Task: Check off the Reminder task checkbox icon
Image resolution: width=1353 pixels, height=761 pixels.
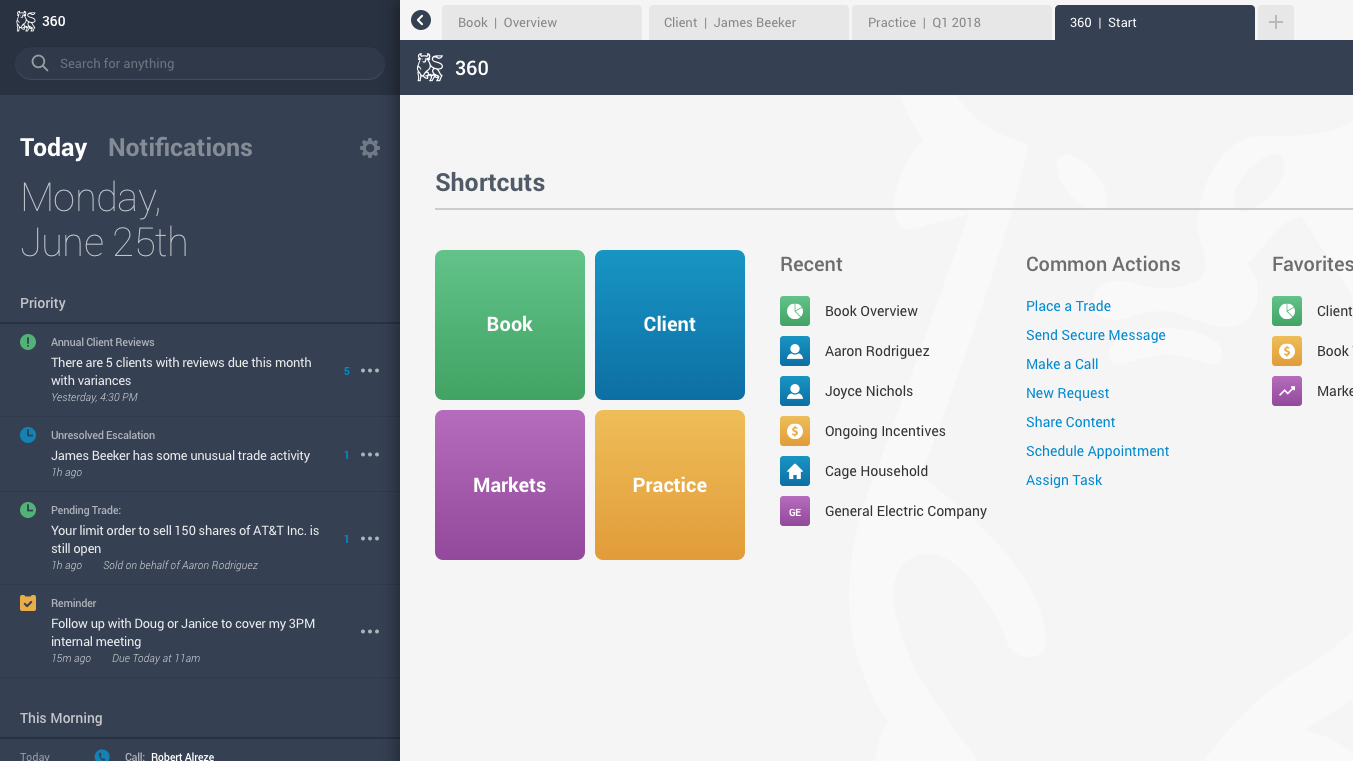Action: 28,603
